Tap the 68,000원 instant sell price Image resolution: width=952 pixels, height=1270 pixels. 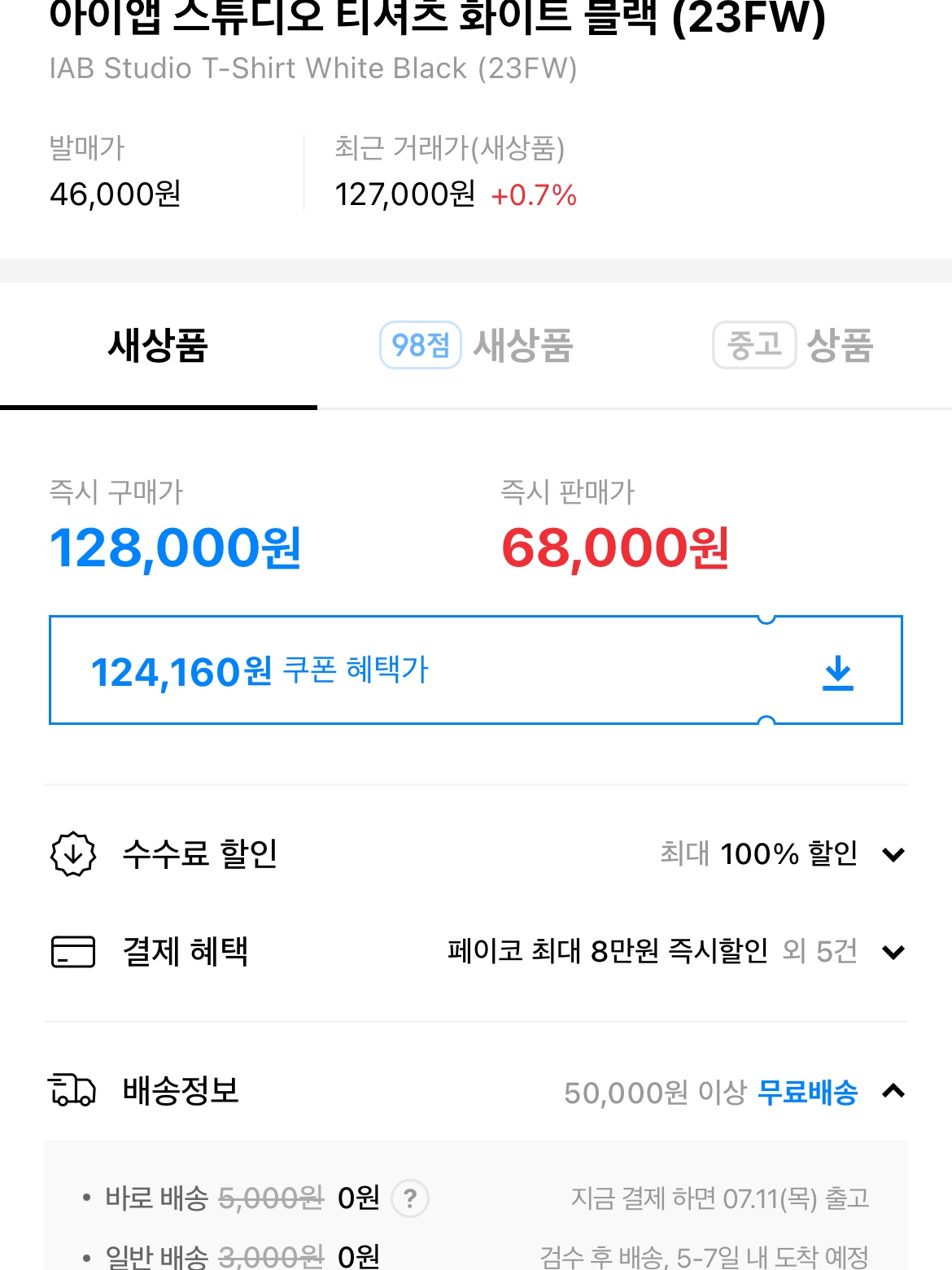(x=615, y=548)
